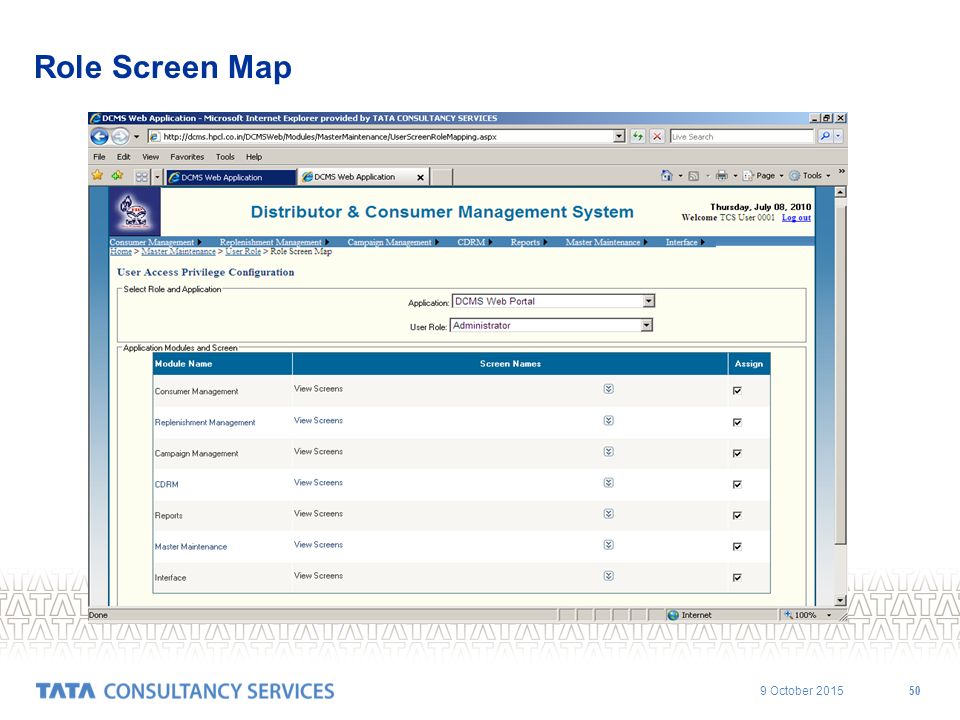Open the Campaign Management navigation menu

(x=393, y=242)
